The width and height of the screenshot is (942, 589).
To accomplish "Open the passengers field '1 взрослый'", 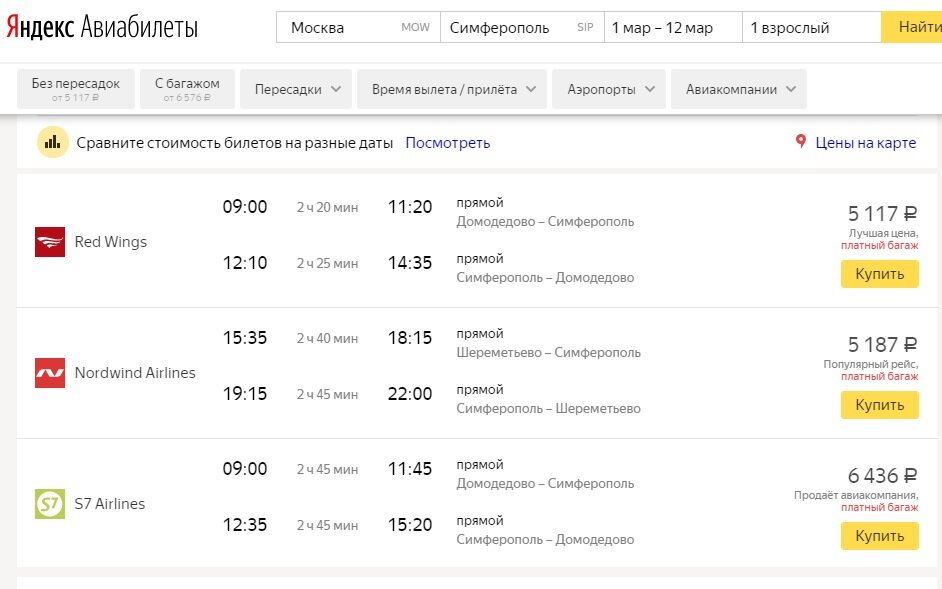I will coord(812,27).
